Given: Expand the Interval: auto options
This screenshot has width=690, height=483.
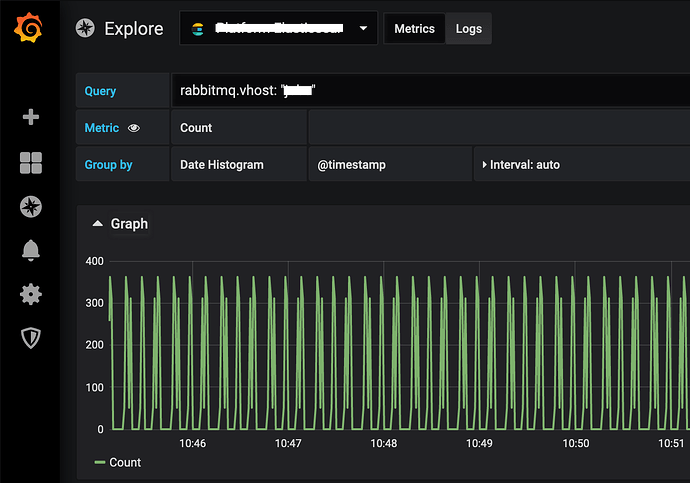Looking at the screenshot, I should tap(521, 164).
